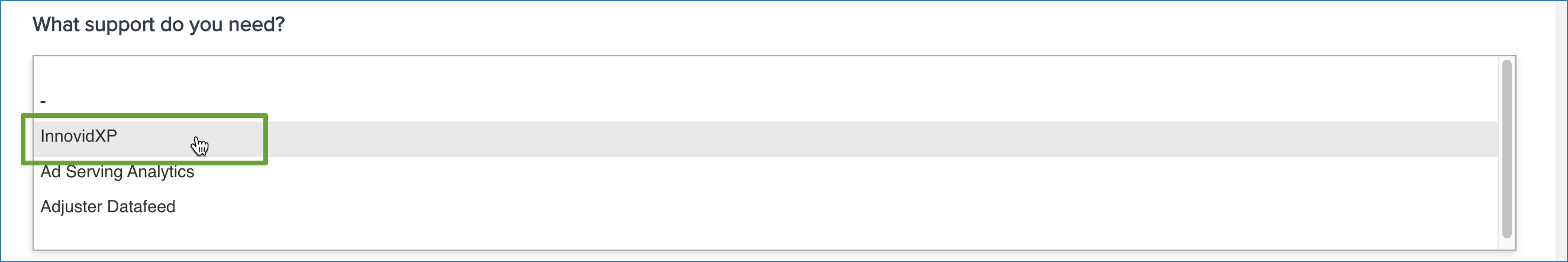Click the support list vertical scrollbar
The image size is (1568, 262).
1506,149
